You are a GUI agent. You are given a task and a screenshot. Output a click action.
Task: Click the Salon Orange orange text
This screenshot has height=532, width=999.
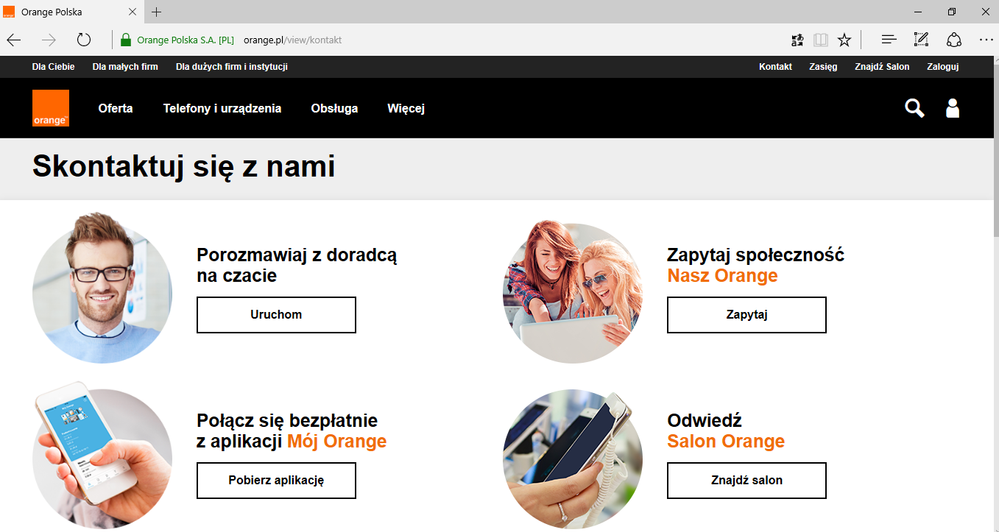(726, 441)
